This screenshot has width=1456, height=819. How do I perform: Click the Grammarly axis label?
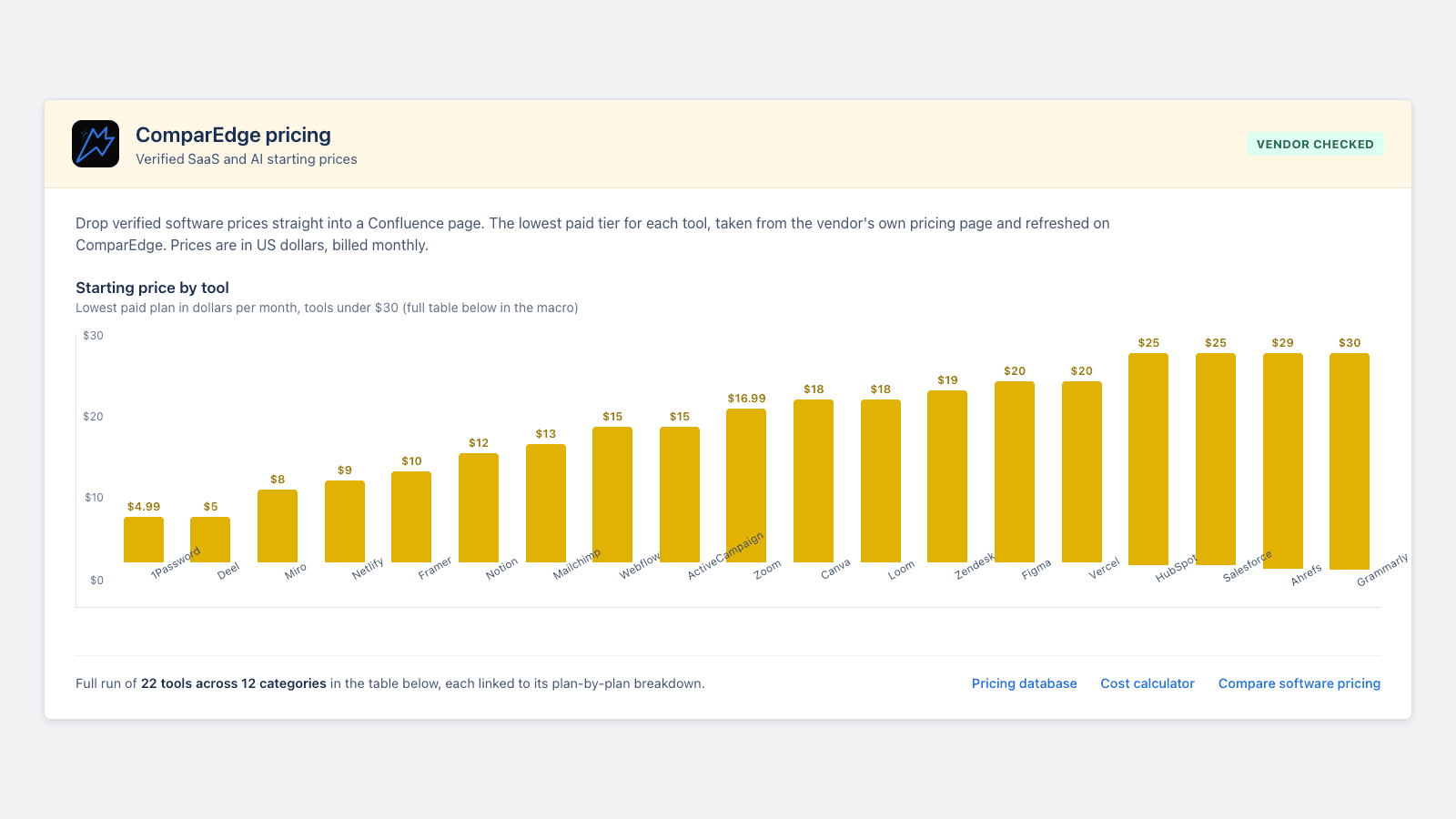tap(1382, 570)
